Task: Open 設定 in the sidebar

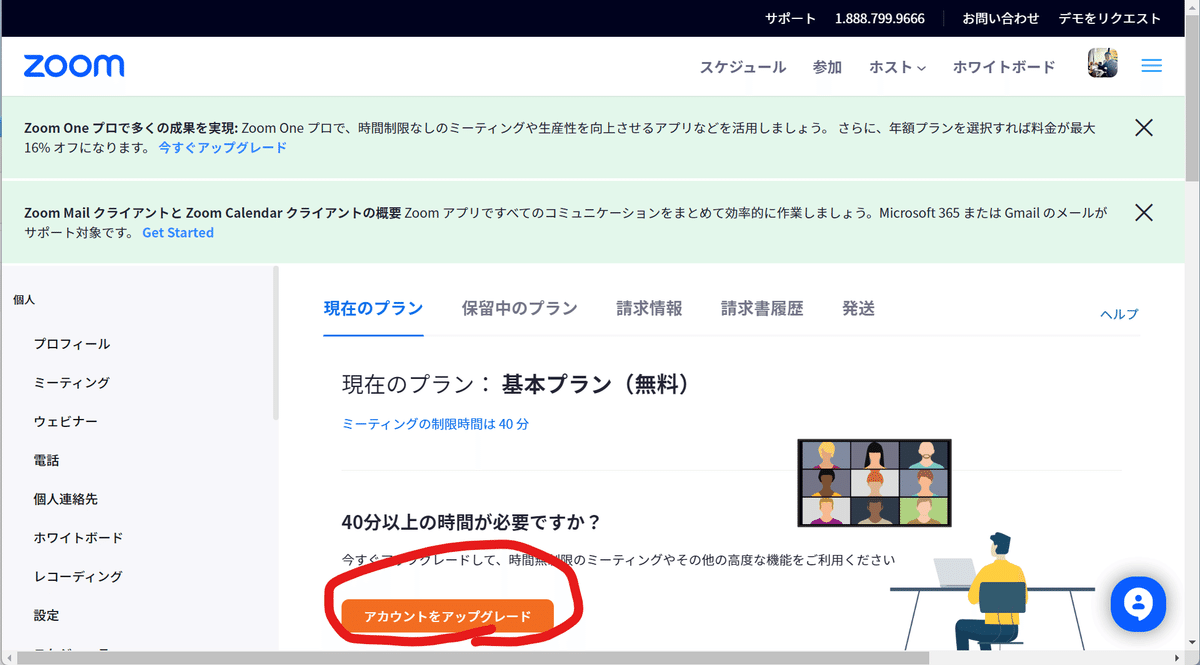Action: click(46, 615)
